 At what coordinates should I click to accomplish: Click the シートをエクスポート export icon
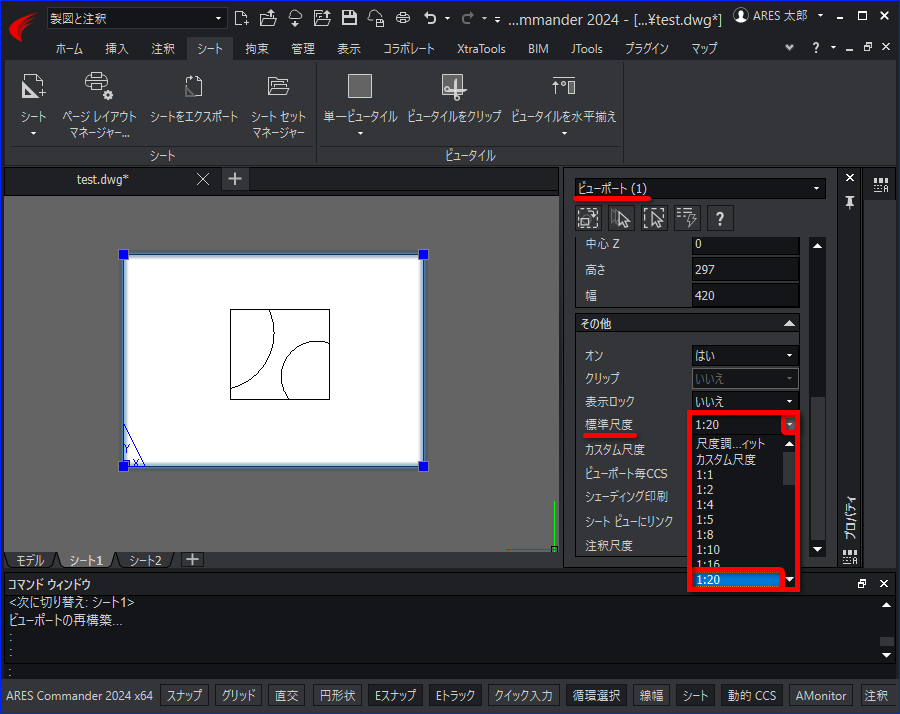pos(193,87)
